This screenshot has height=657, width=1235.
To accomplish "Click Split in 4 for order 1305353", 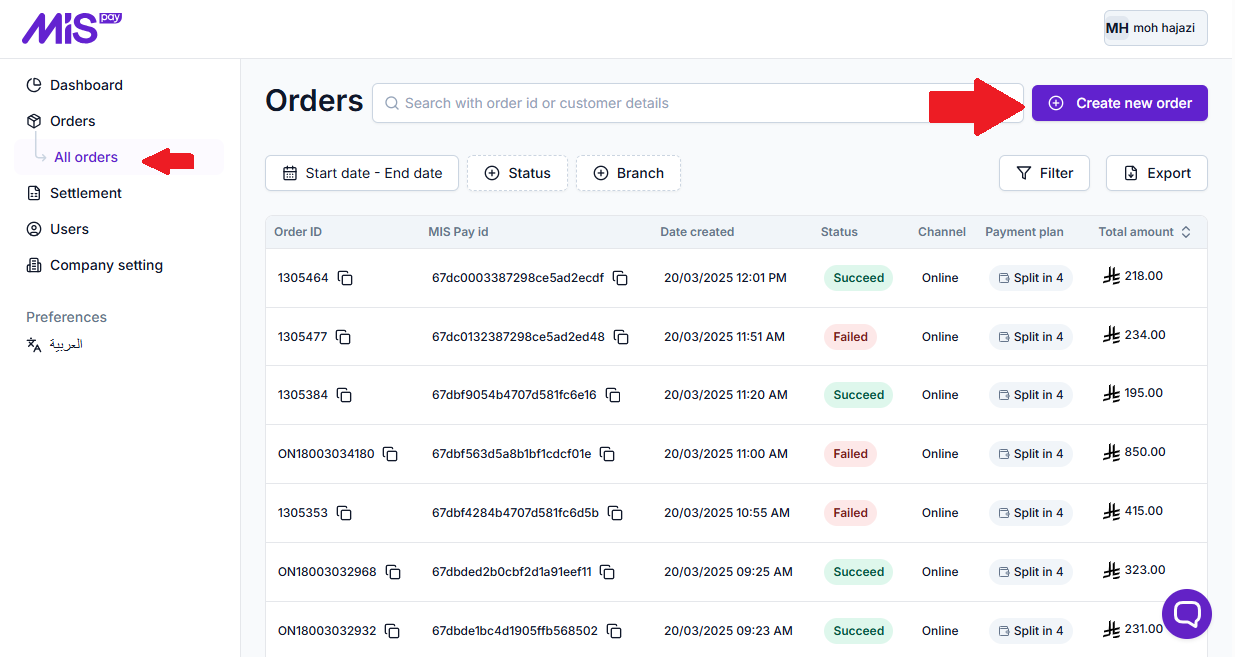I will [1031, 513].
